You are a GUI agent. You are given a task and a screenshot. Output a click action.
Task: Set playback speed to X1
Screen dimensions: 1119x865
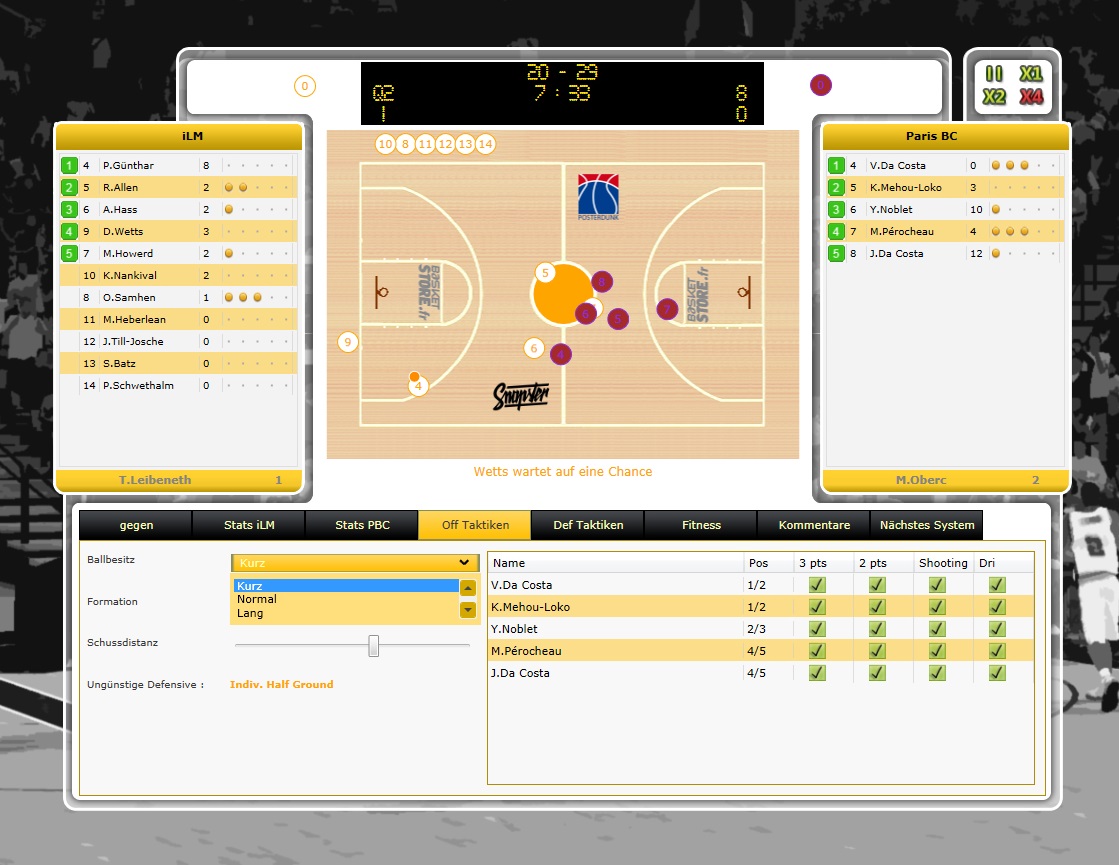pyautogui.click(x=1030, y=74)
